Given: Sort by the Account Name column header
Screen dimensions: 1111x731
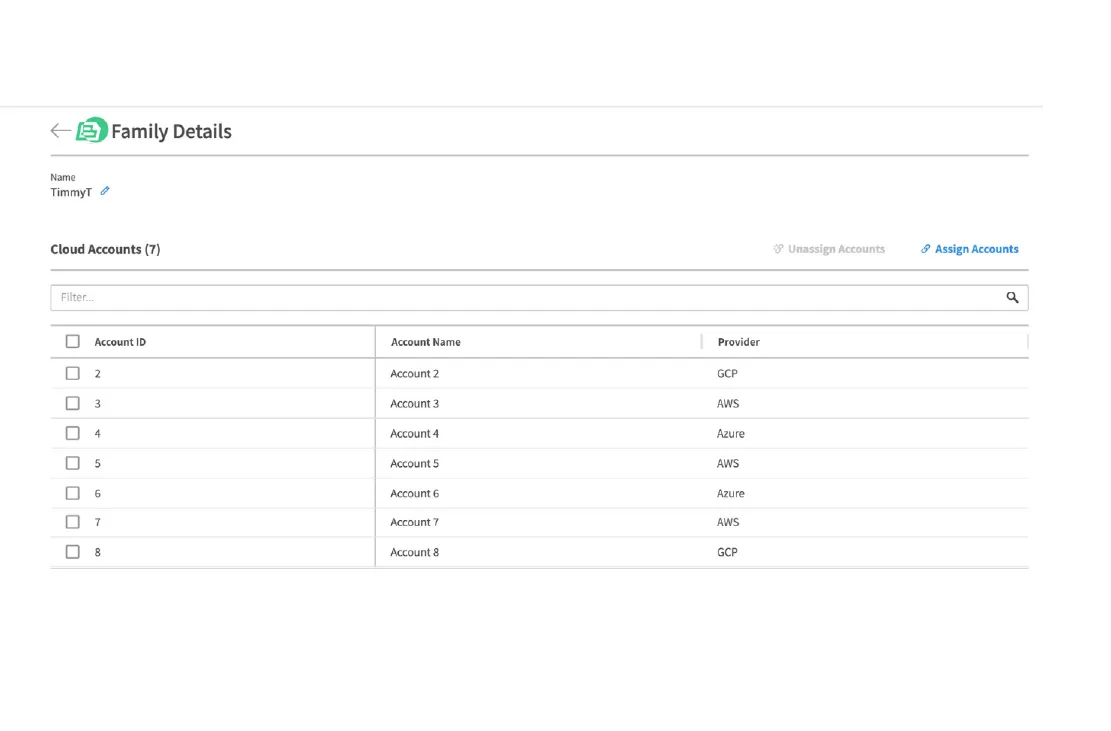Looking at the screenshot, I should (426, 342).
